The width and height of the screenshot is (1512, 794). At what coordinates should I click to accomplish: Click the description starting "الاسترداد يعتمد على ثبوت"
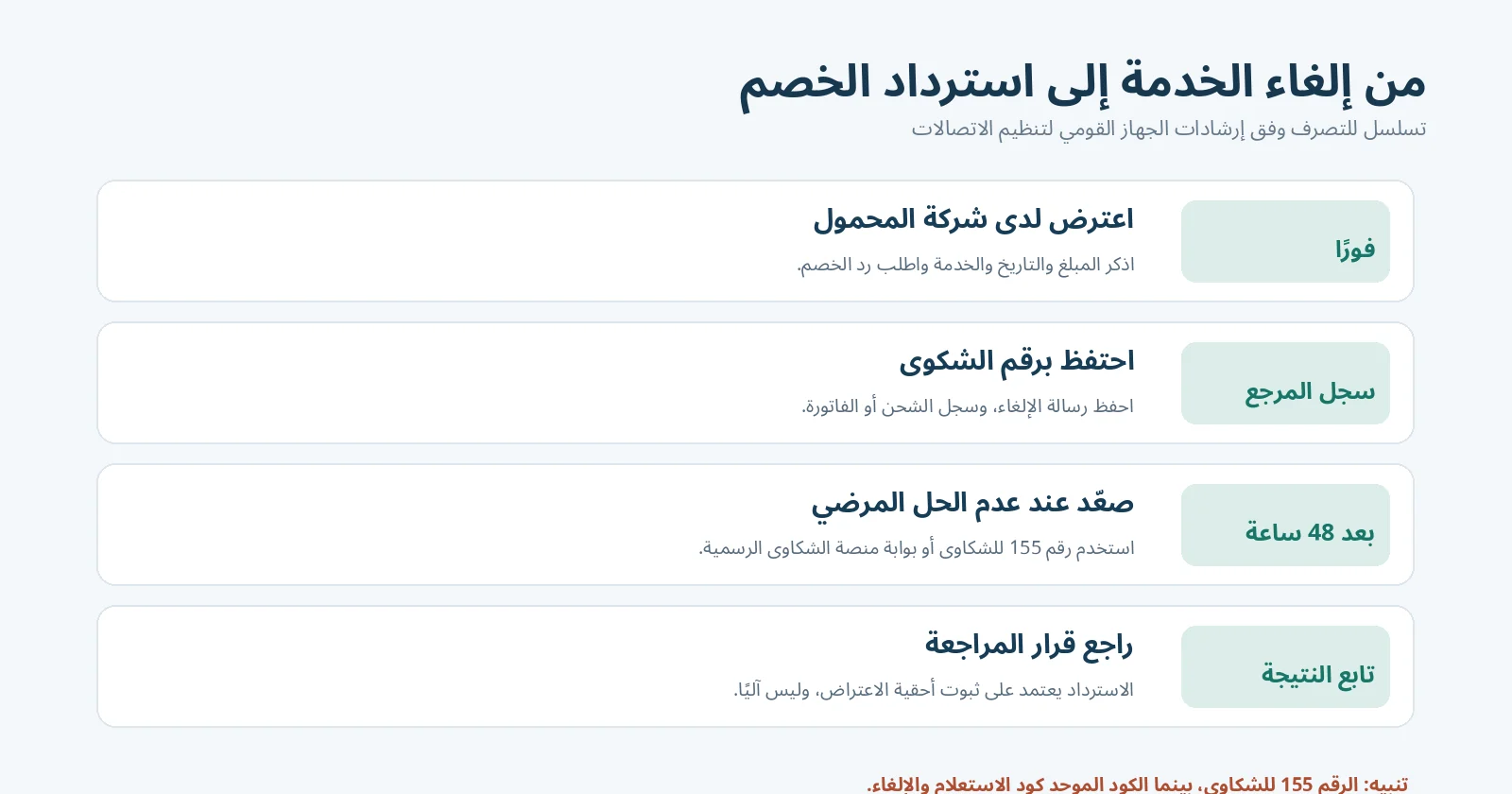point(934,690)
